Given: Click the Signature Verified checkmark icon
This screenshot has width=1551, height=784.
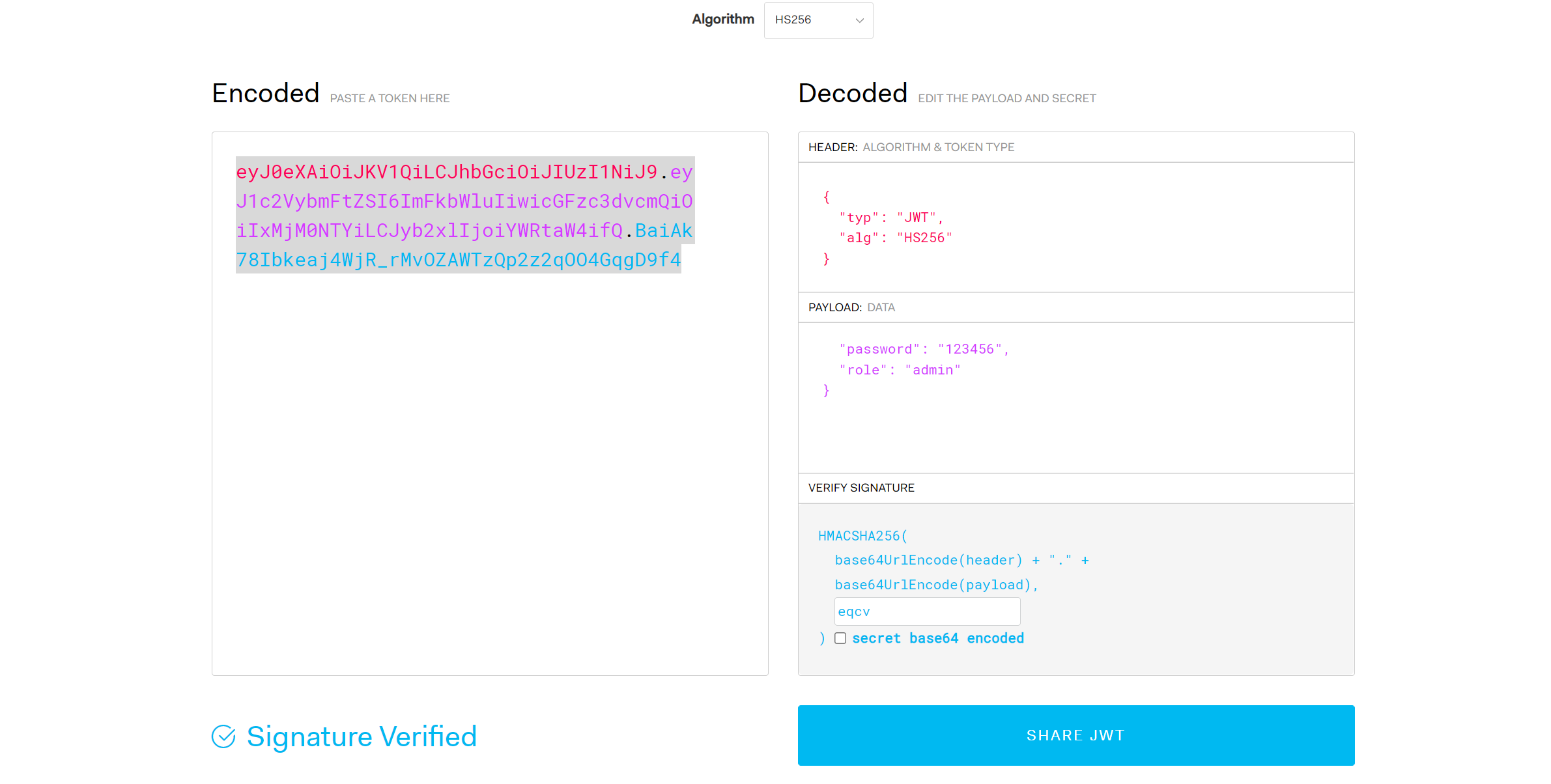Looking at the screenshot, I should pyautogui.click(x=223, y=736).
